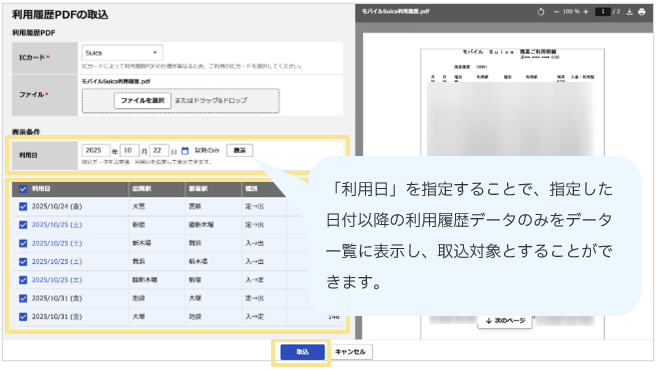Open the calendar picker for 利用日
The width and height of the screenshot is (658, 370).
185,151
